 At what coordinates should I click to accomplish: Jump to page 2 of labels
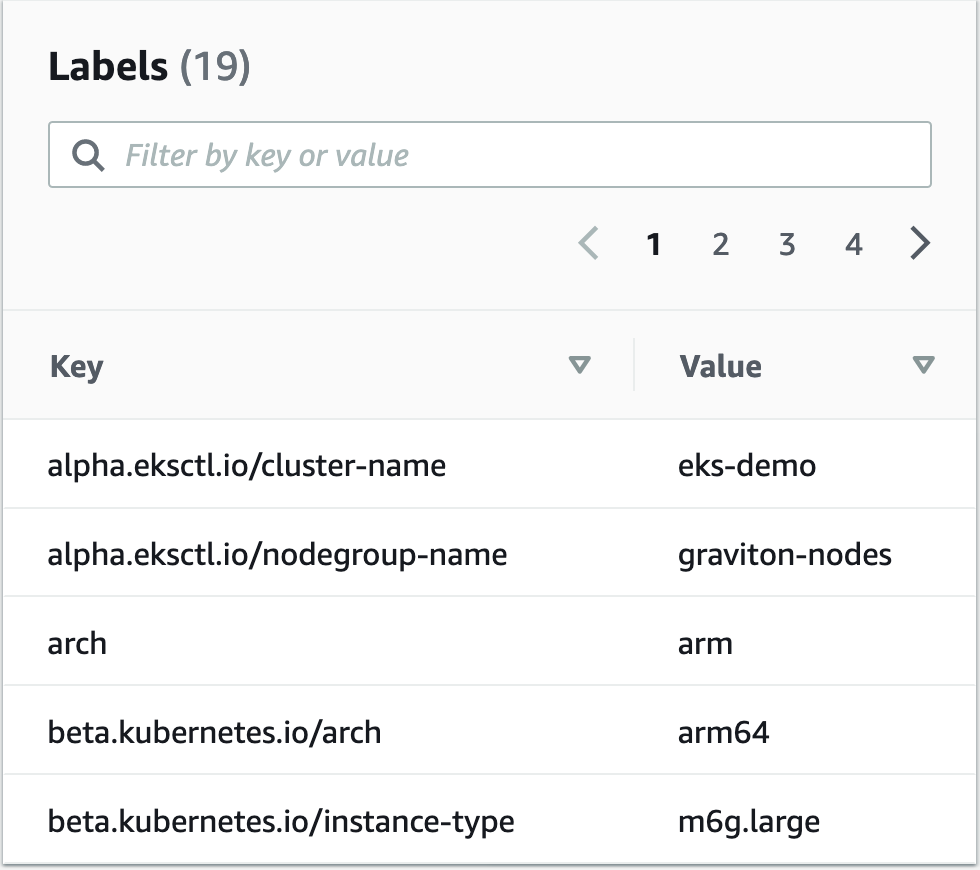coord(720,244)
